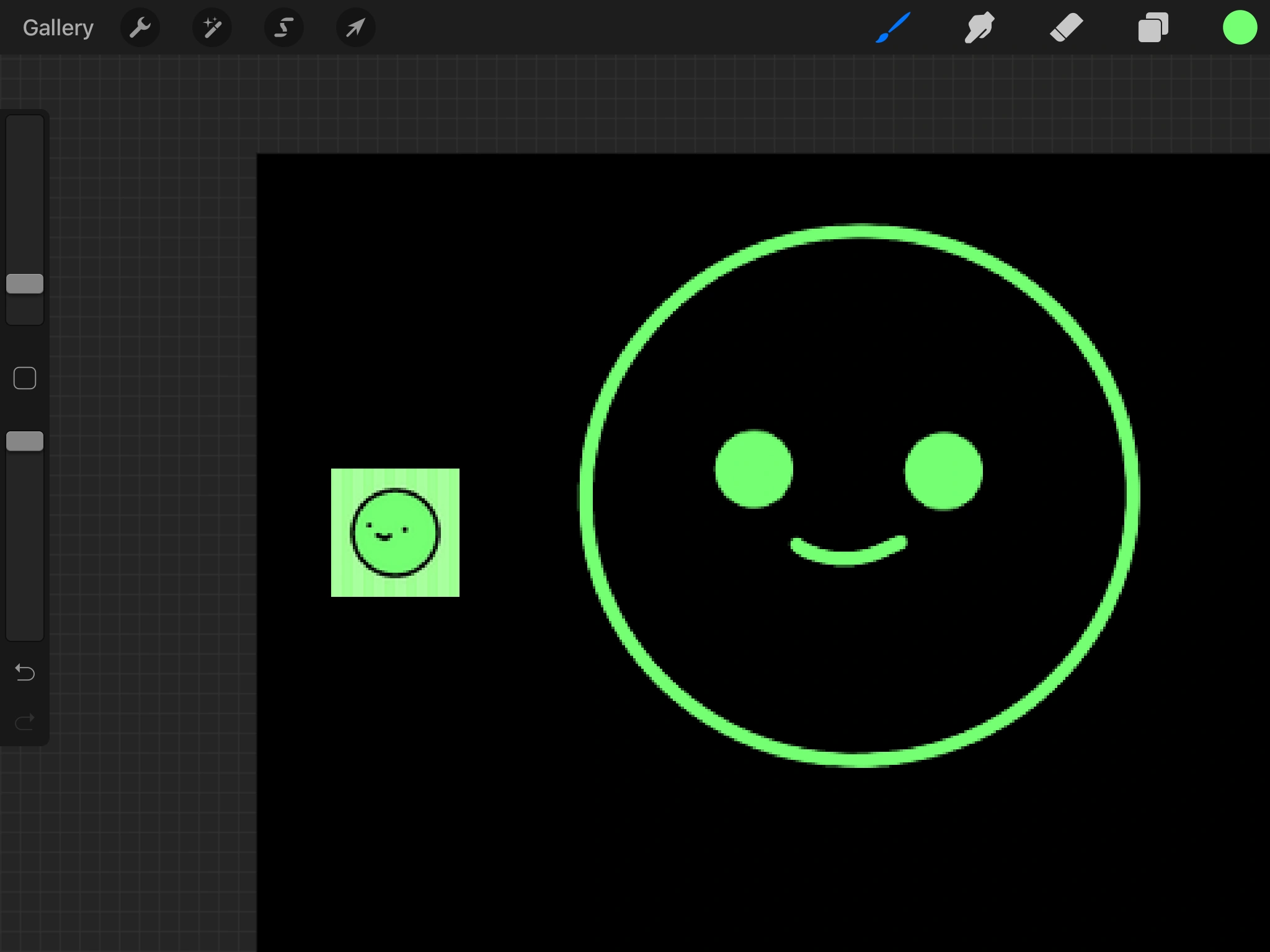
Task: Tap the brush size slider handle
Action: (x=25, y=284)
